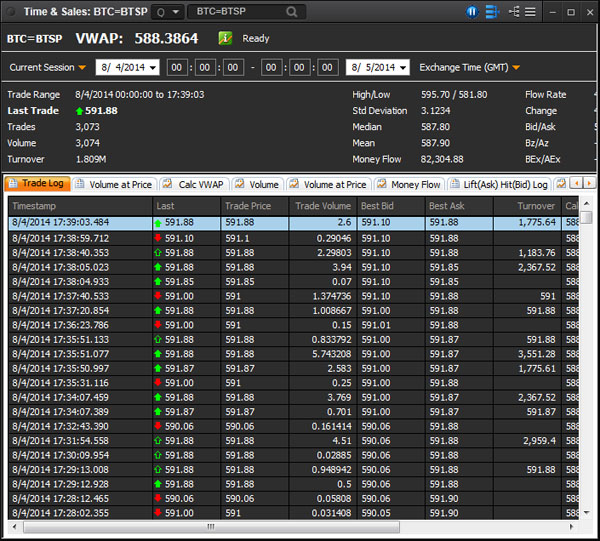Image resolution: width=600 pixels, height=541 pixels.
Task: Sort by the Best Ask column header
Action: click(x=459, y=206)
